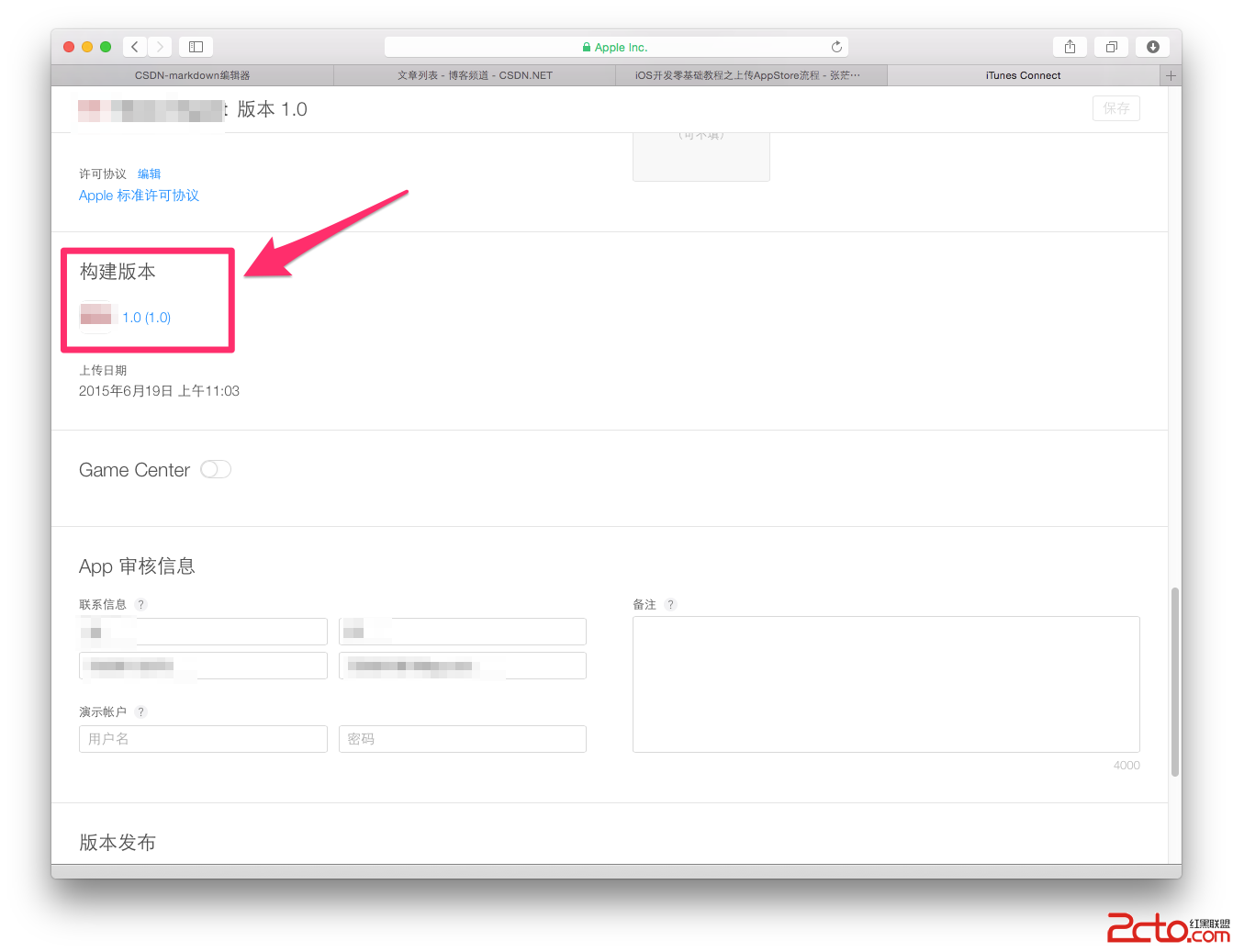
Task: Click the Apple Inc. address bar
Action: (x=616, y=47)
